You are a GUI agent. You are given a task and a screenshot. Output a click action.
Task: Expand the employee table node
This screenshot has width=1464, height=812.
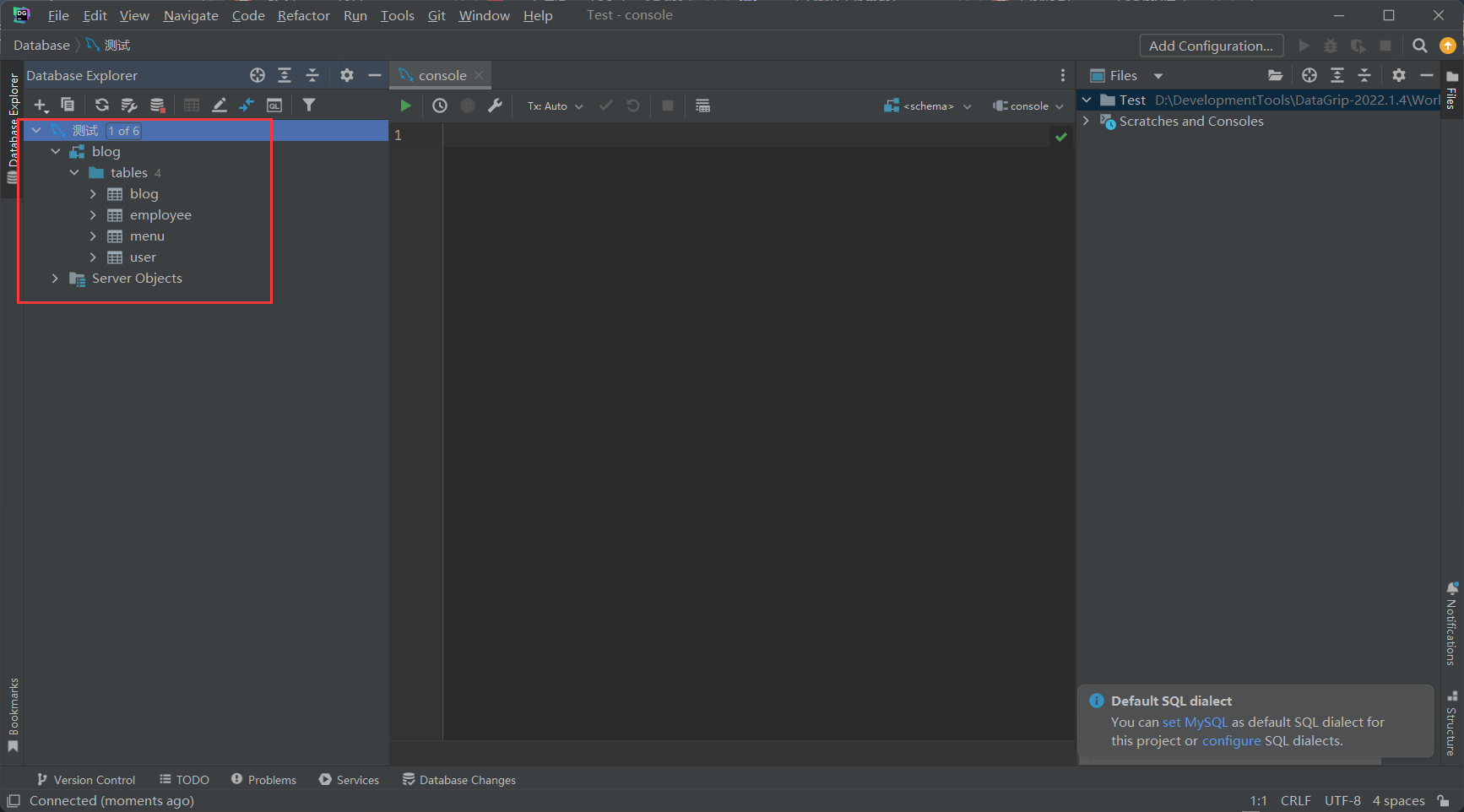93,215
